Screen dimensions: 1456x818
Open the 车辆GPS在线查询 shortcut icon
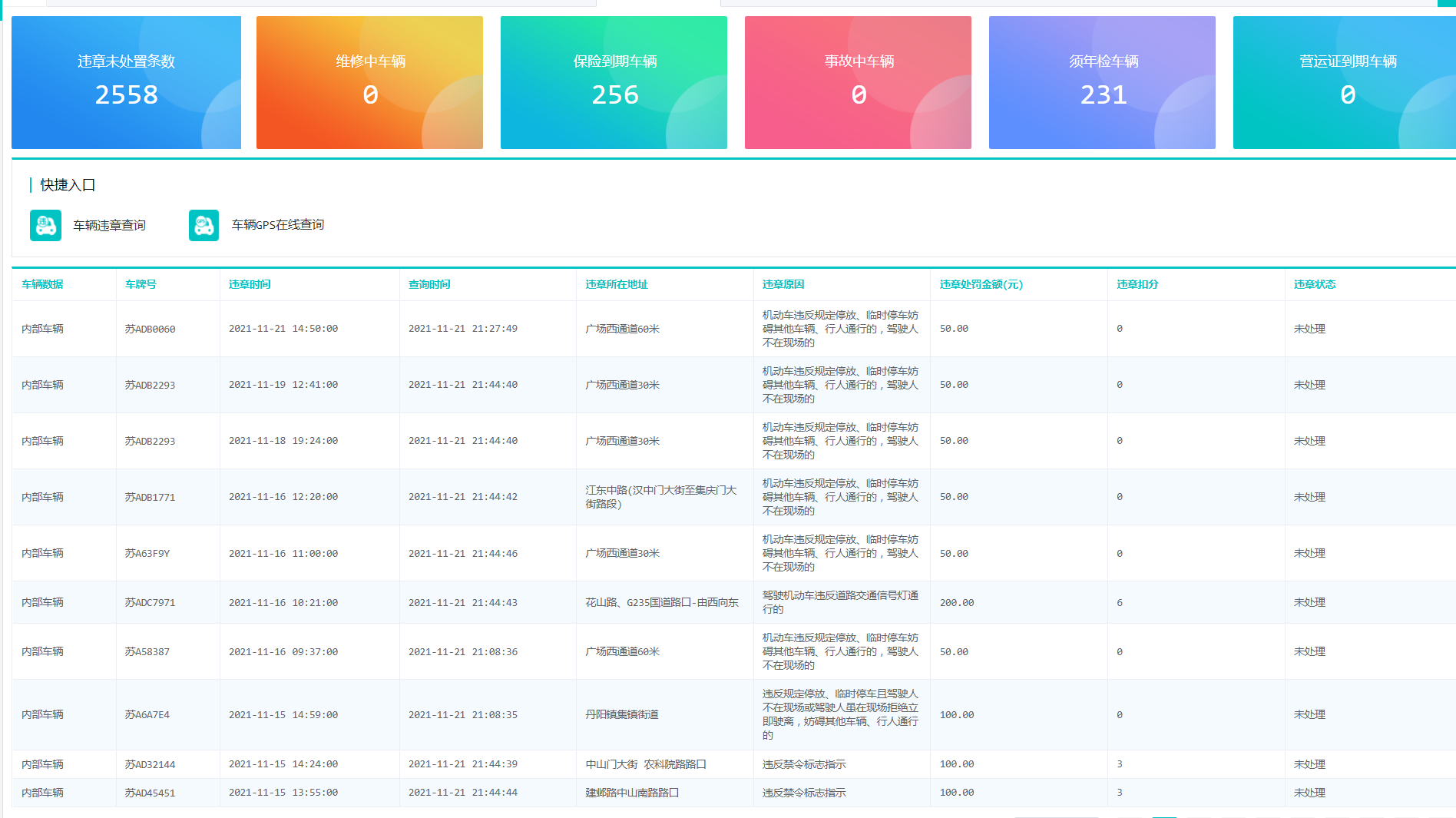[x=204, y=225]
